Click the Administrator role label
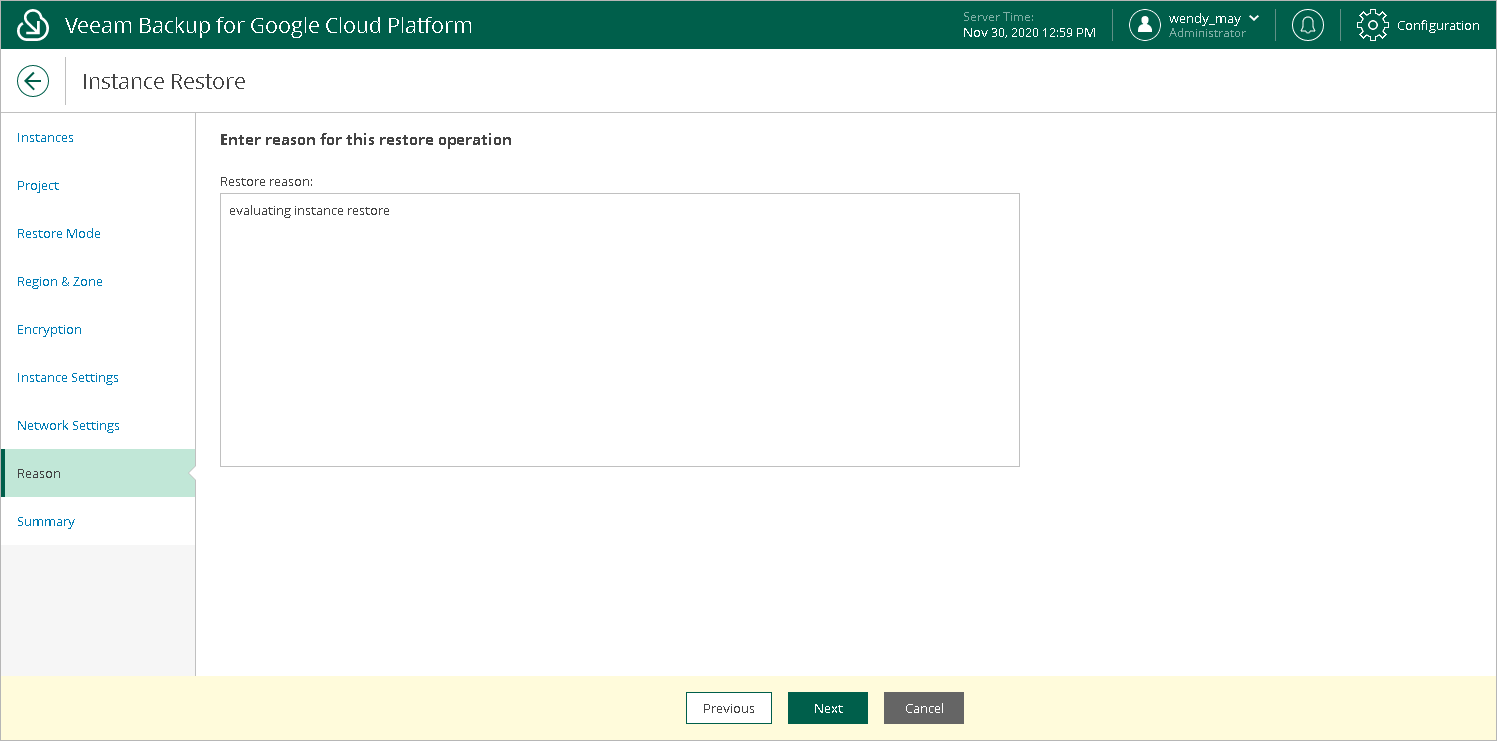Screen dimensions: 1497x741 click(1207, 33)
